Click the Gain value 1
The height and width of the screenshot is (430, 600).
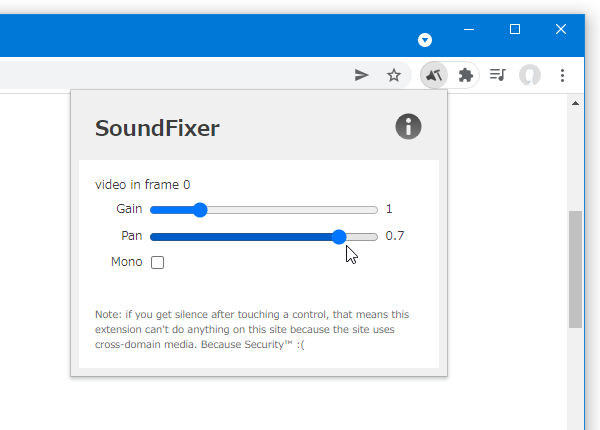click(x=389, y=209)
